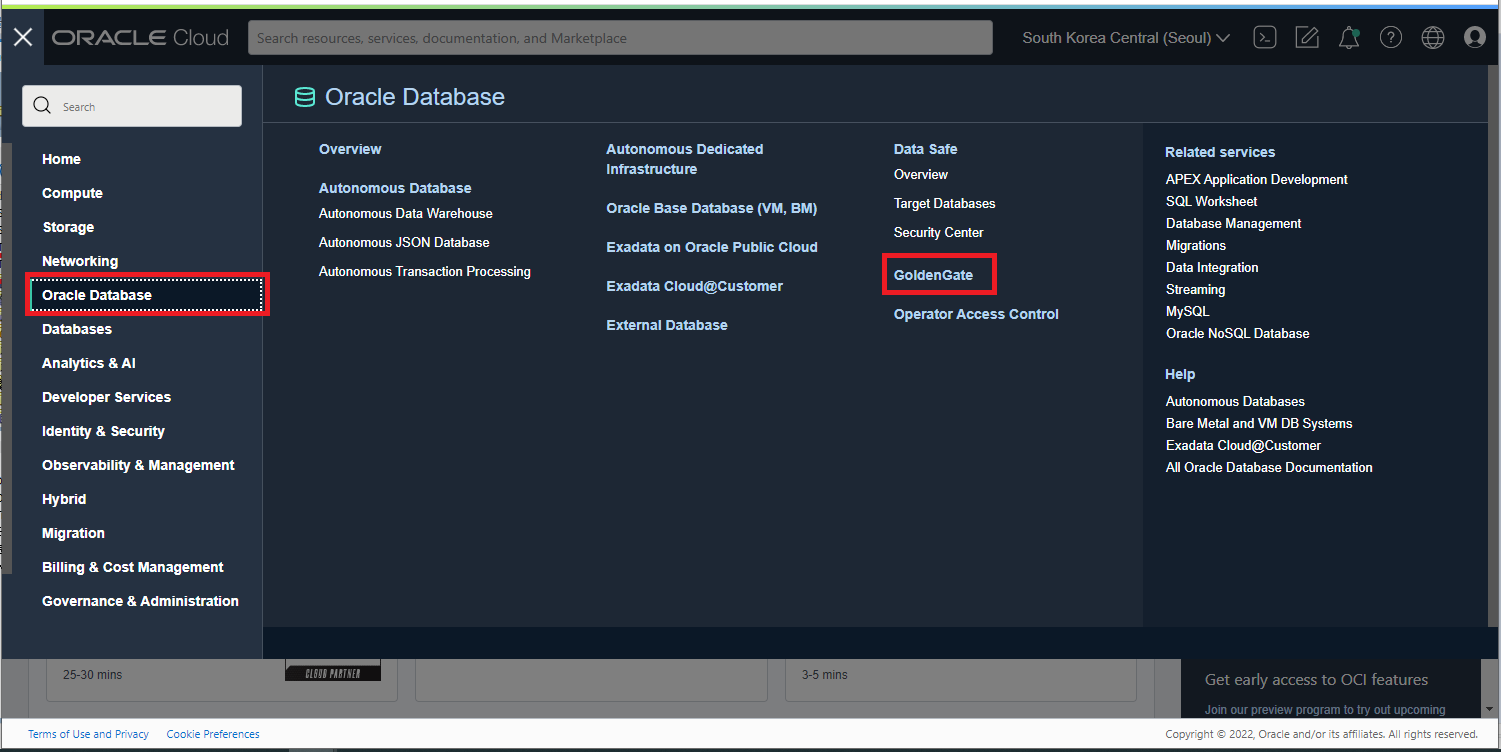Open Operator Access Control
The height and width of the screenshot is (752, 1501).
(x=976, y=314)
